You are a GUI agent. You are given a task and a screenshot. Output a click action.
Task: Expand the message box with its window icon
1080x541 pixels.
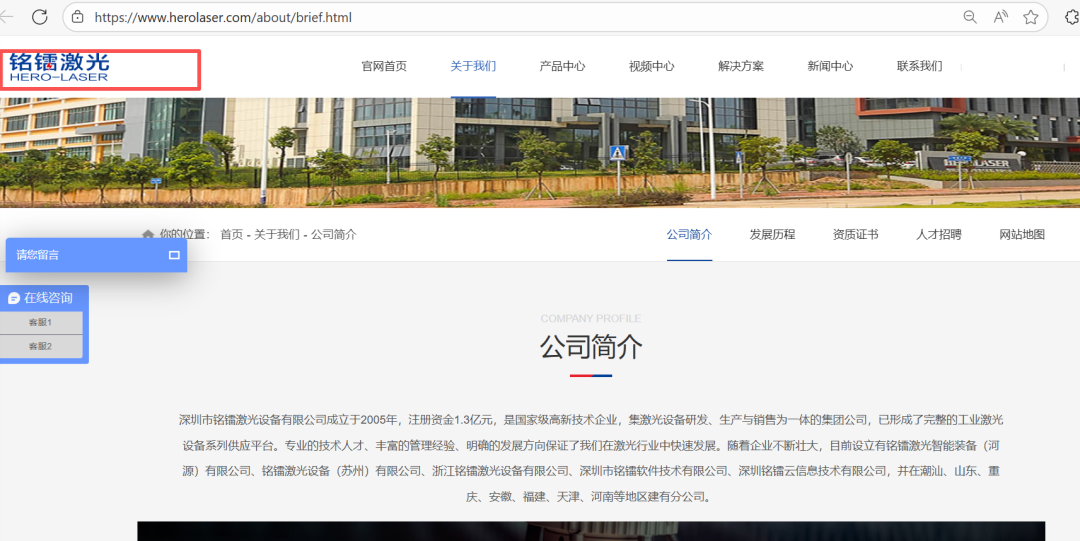[x=174, y=255]
